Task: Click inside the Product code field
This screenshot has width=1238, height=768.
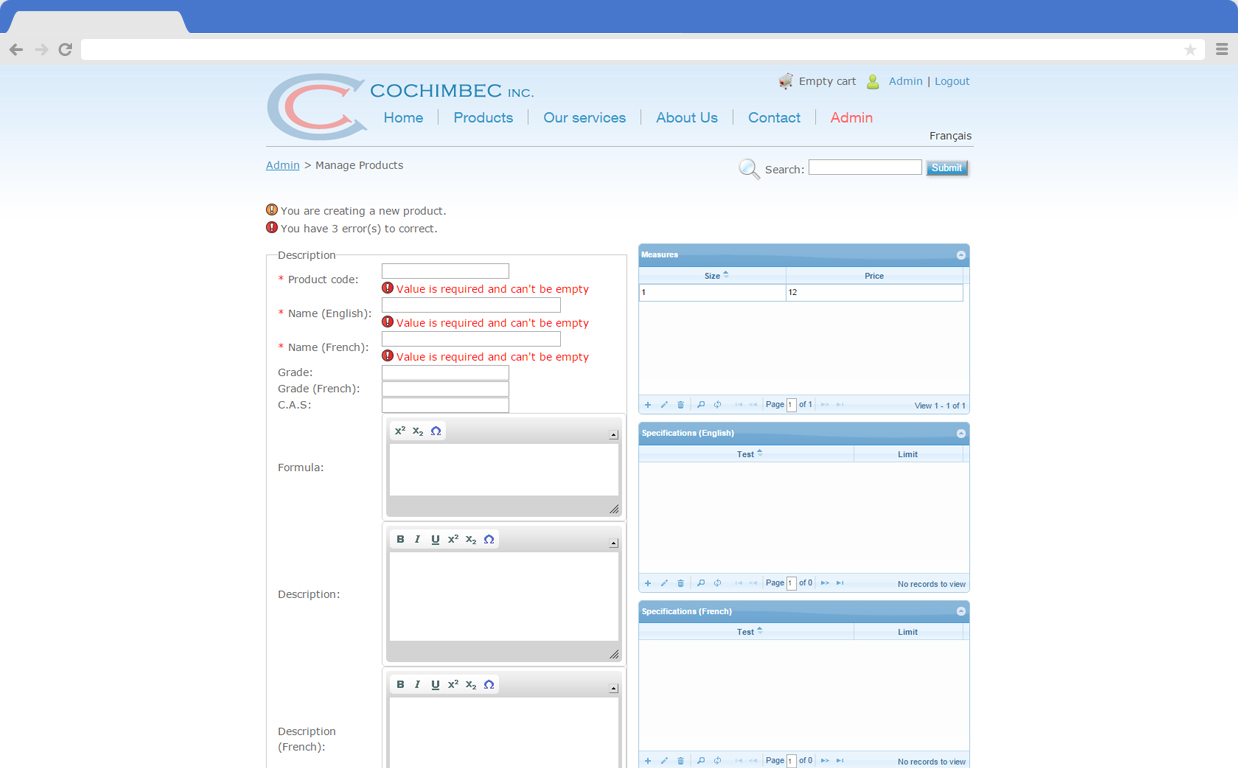Action: 445,270
